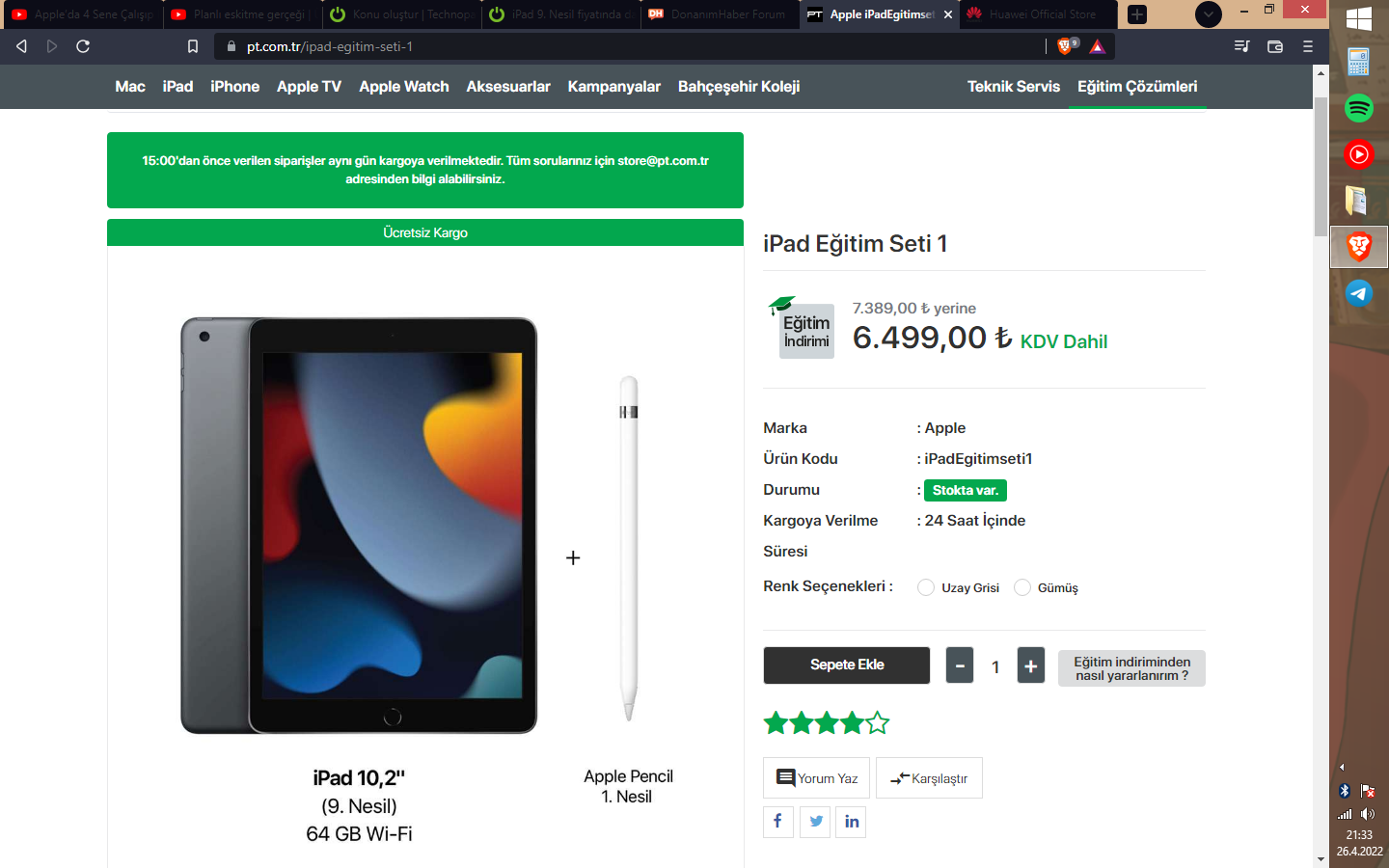
Task: Switch to the DonanımHaber Forum tab
Action: tap(720, 14)
